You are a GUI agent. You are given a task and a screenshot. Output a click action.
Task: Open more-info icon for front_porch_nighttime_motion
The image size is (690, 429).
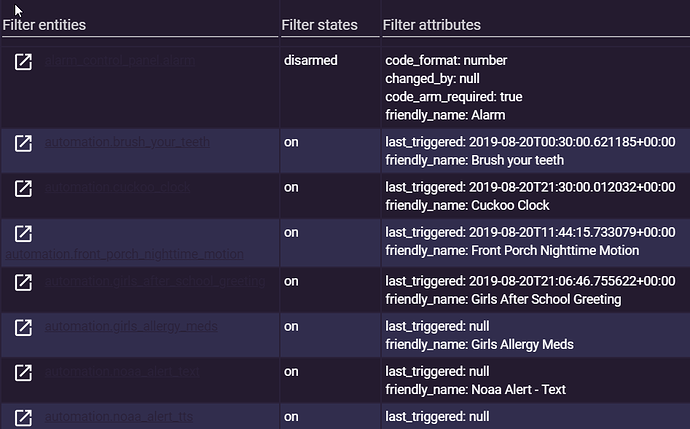23,234
